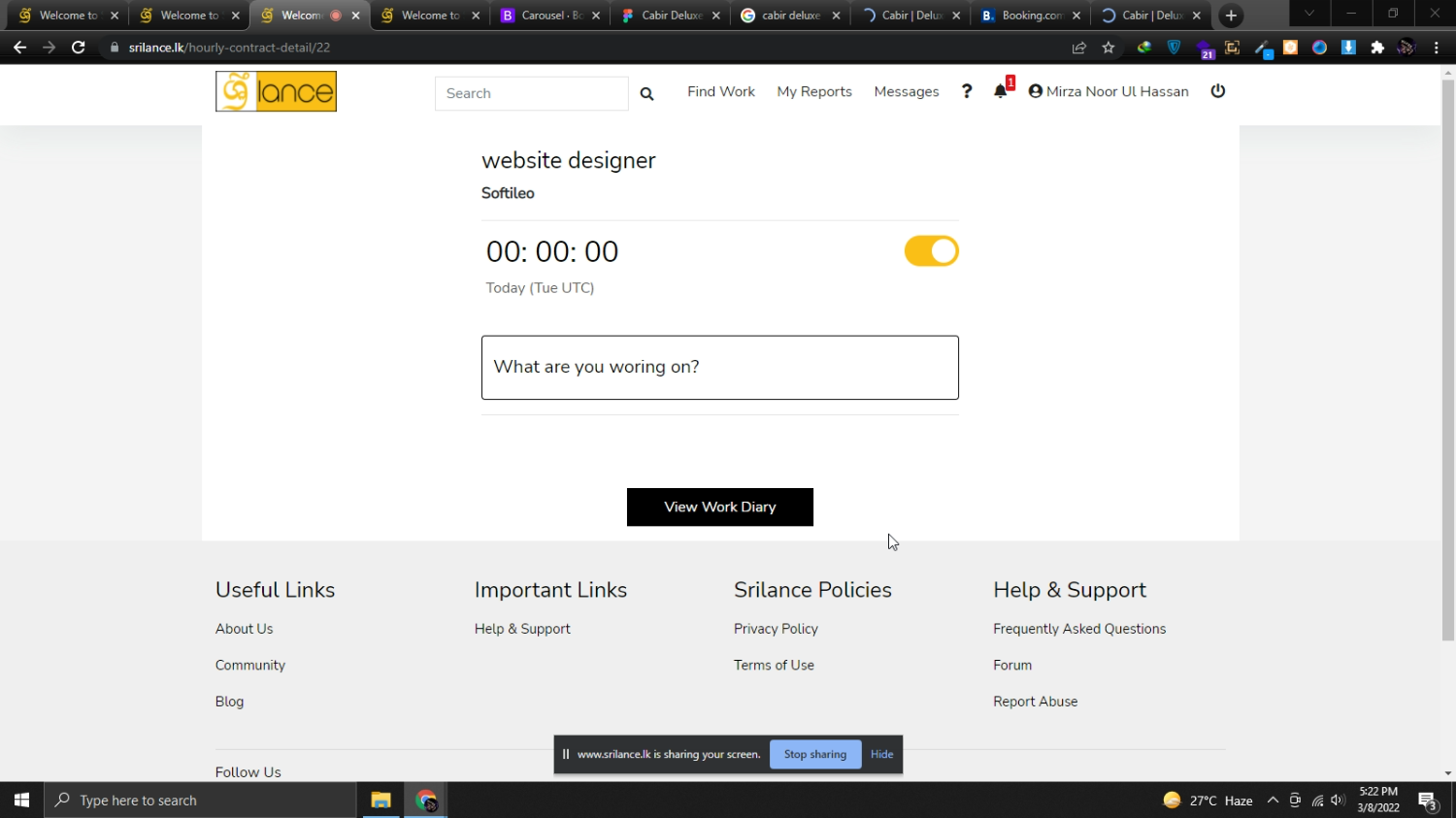Expand hidden system tray icons
This screenshot has height=818, width=1456.
point(1273,801)
